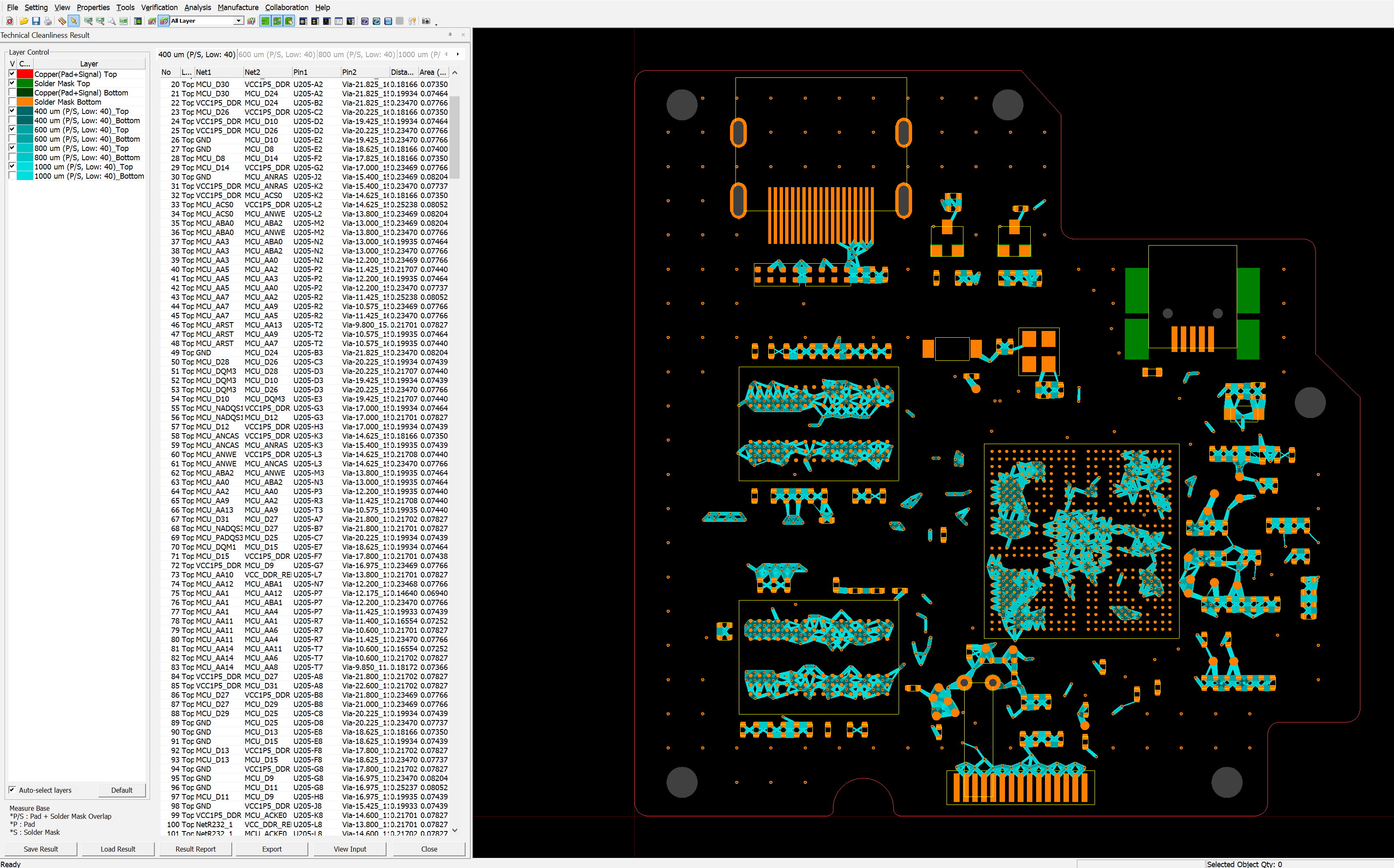Click the Print toolbar icon

tap(48, 21)
